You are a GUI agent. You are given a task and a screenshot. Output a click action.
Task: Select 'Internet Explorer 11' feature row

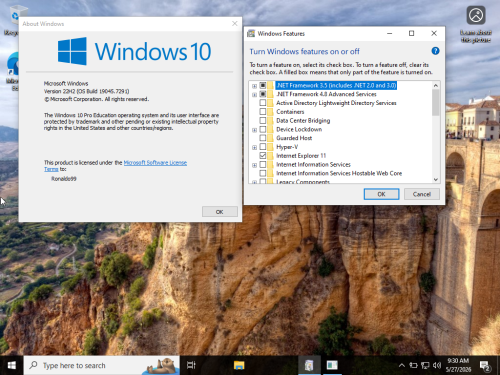coord(301,155)
